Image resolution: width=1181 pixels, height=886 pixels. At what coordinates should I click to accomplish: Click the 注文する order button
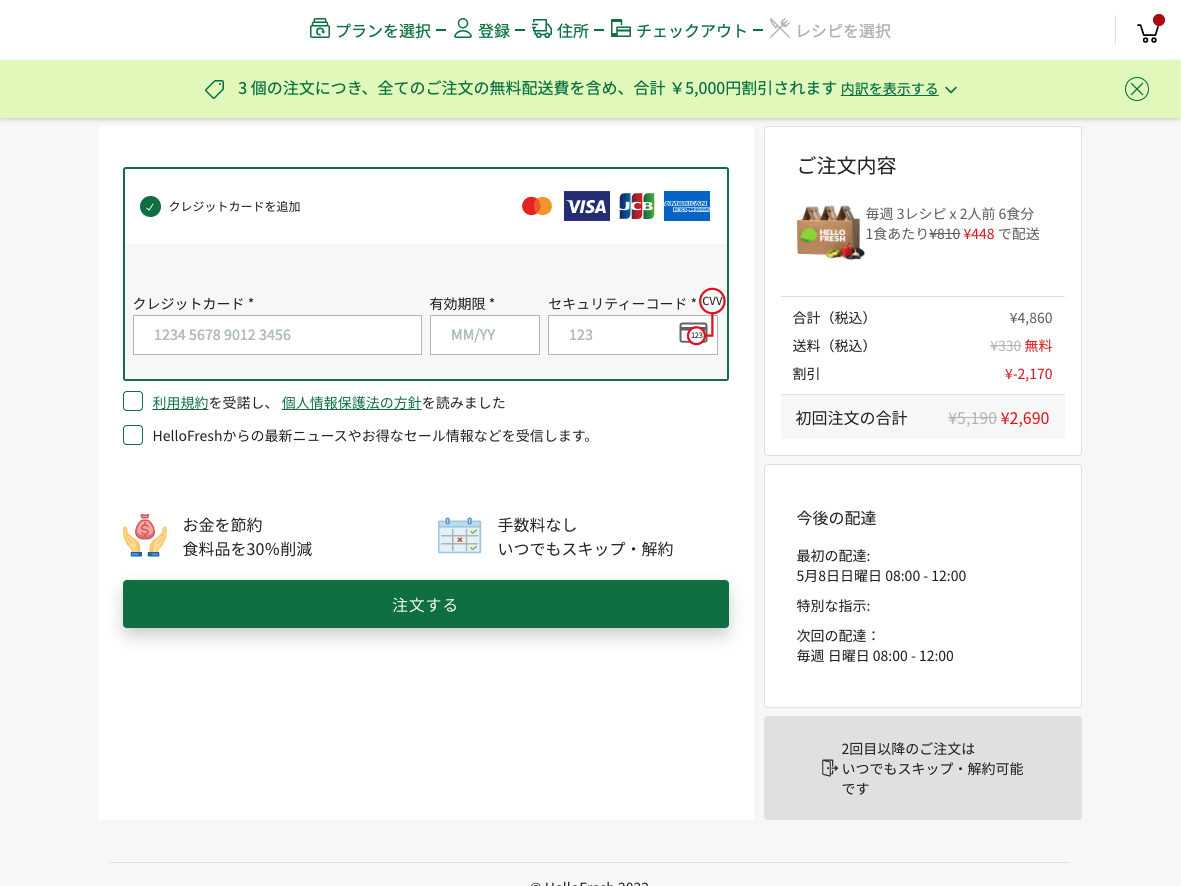pos(426,604)
